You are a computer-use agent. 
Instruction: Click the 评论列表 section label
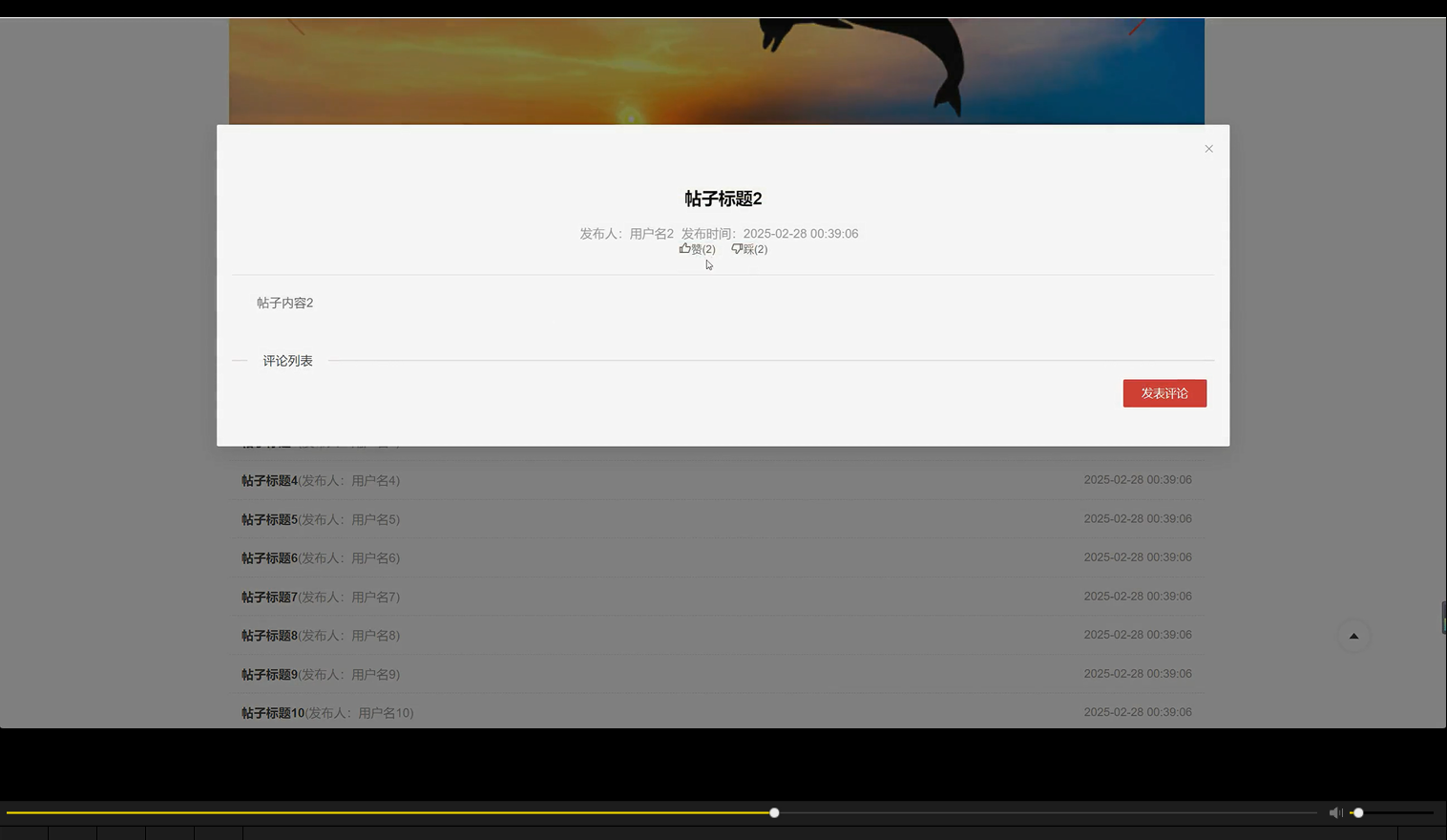[287, 361]
